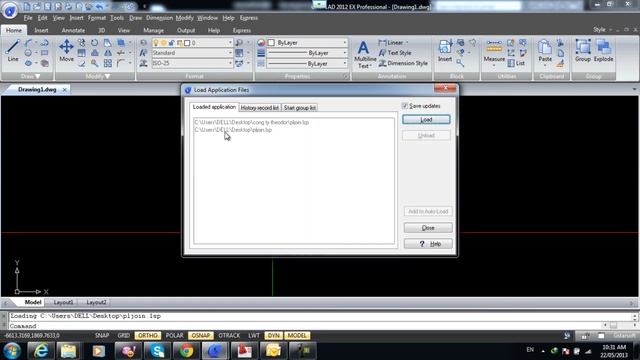Click the application logo menu button
The image size is (640, 360).
pos(9,10)
